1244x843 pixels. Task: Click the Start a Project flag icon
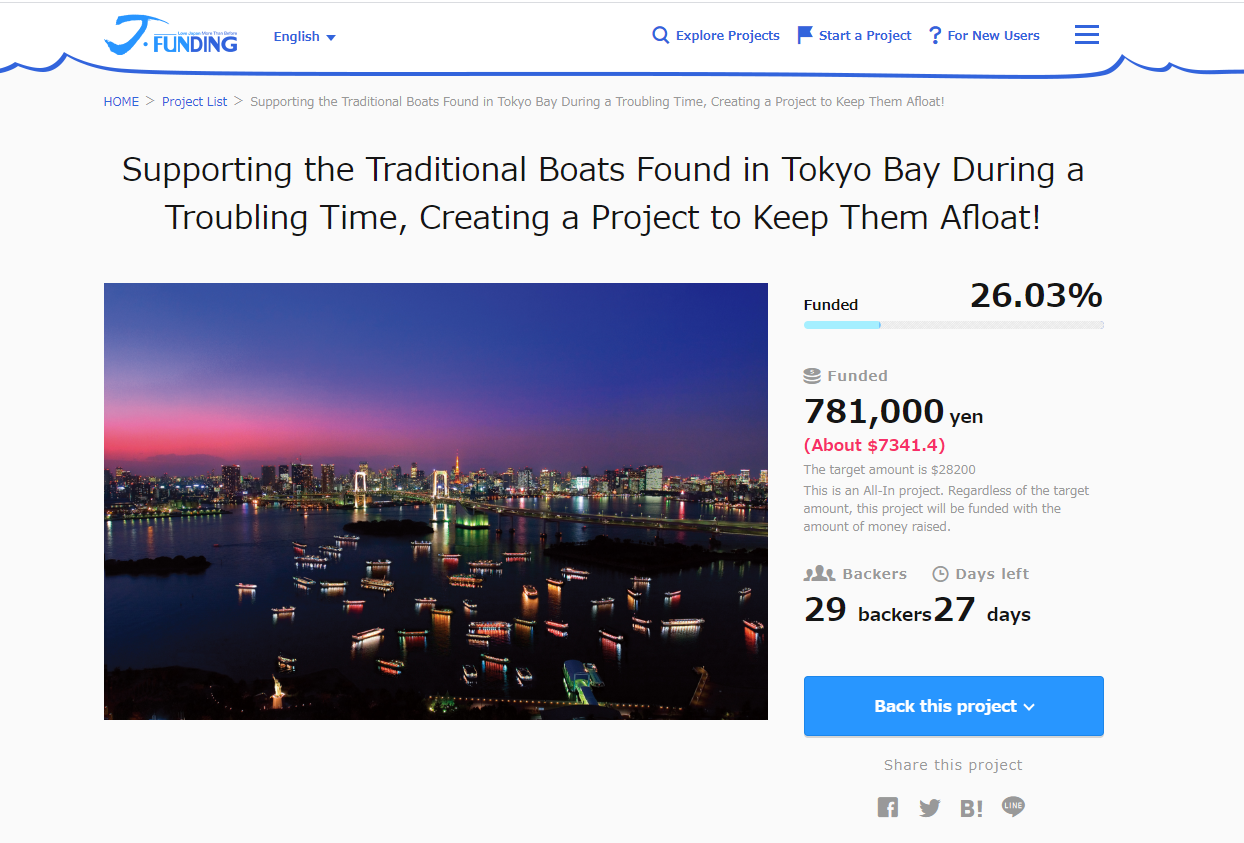(805, 35)
